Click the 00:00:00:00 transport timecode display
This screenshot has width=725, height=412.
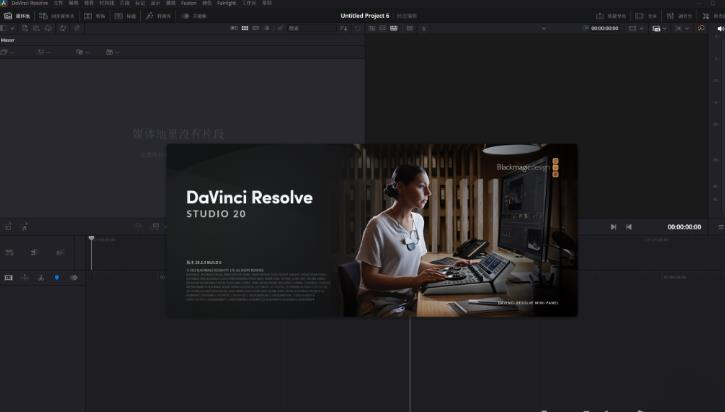(x=684, y=227)
